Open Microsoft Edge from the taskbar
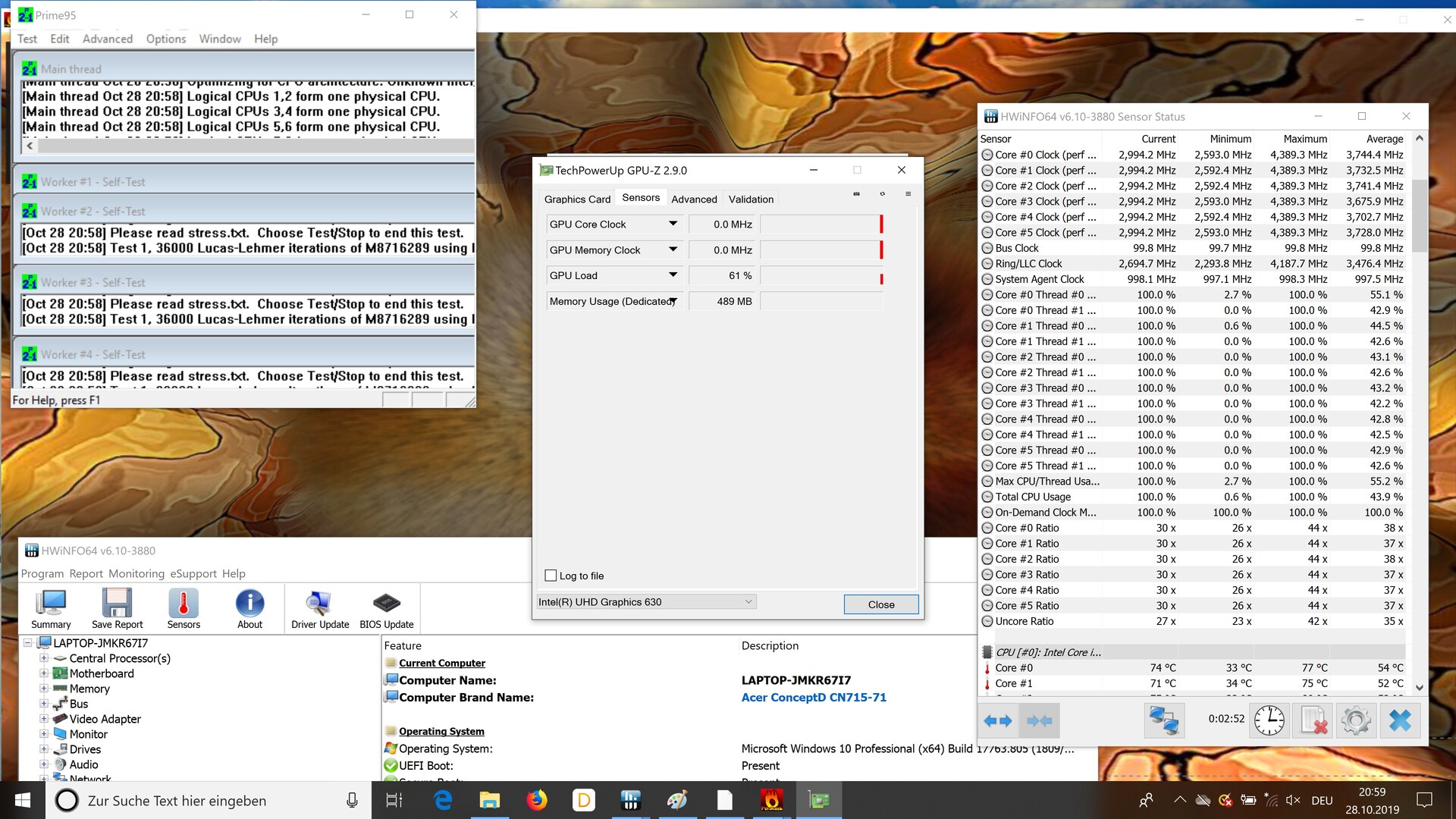 (443, 800)
